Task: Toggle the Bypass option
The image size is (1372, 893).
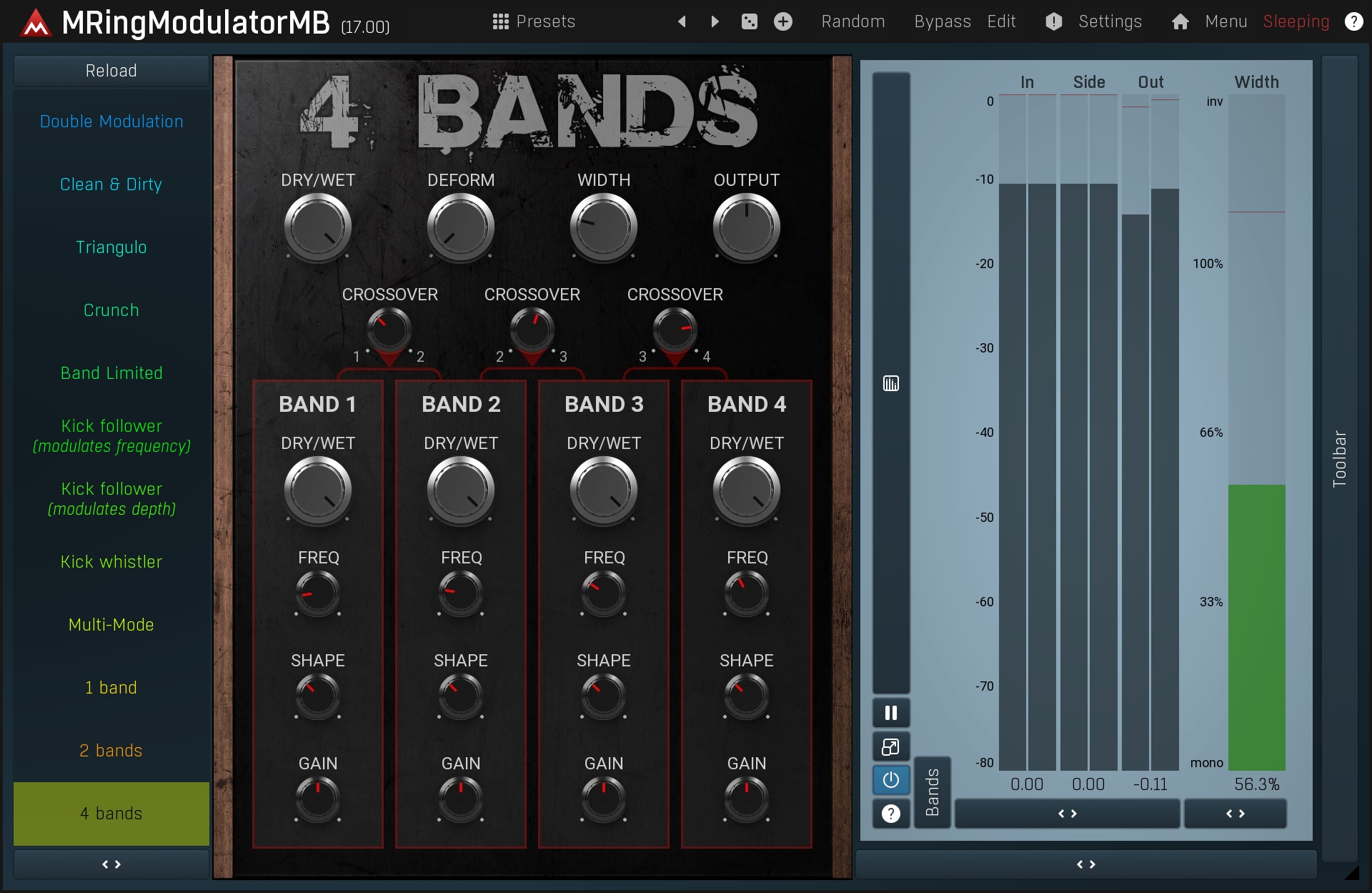Action: pos(942,21)
